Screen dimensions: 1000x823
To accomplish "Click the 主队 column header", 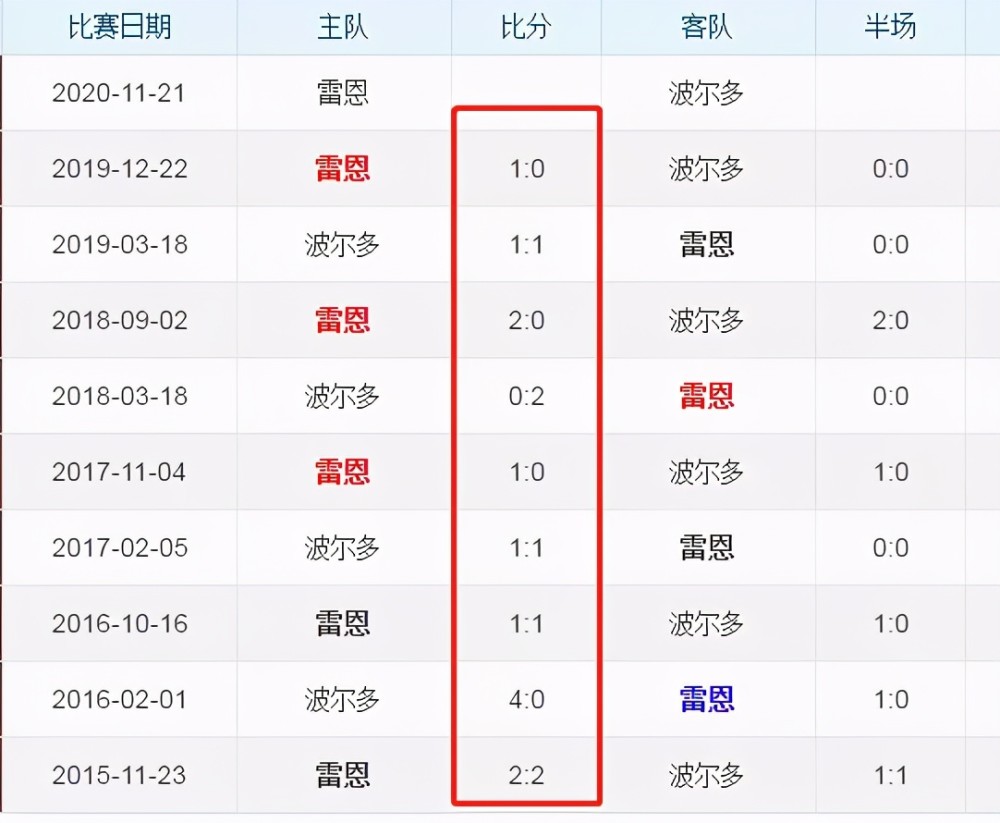I will [343, 27].
